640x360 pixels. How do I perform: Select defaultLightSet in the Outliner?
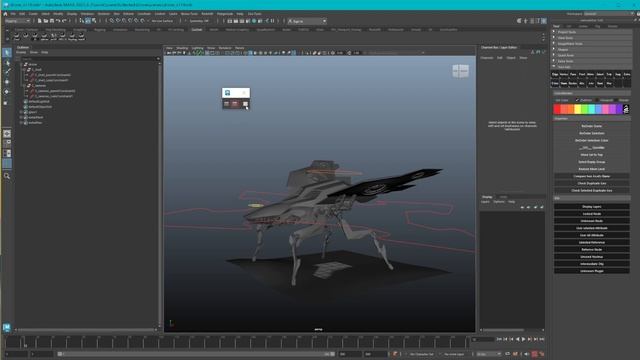pos(39,102)
